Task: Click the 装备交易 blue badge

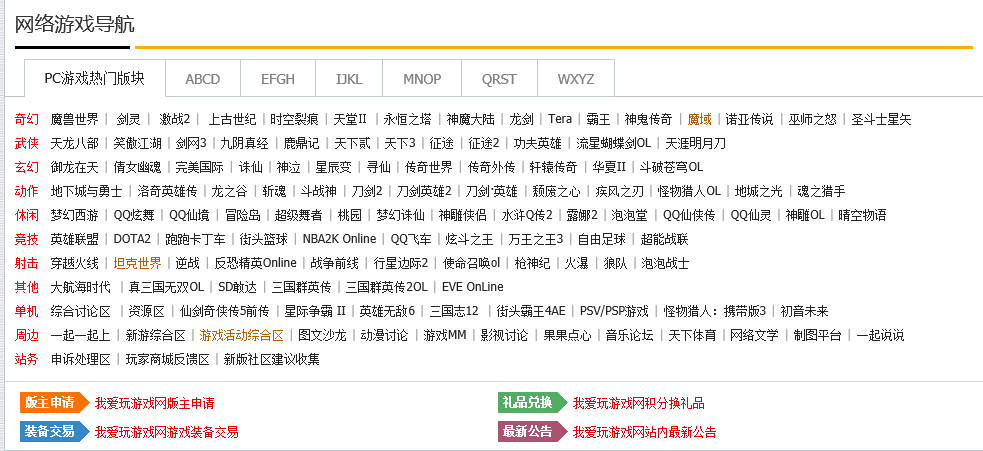Action: (x=53, y=432)
